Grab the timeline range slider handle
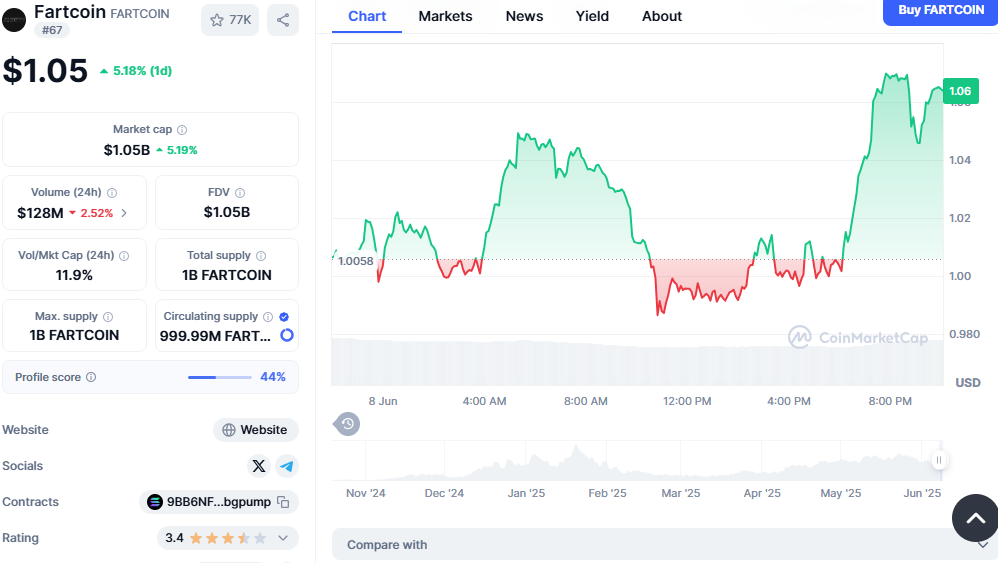 coord(939,460)
